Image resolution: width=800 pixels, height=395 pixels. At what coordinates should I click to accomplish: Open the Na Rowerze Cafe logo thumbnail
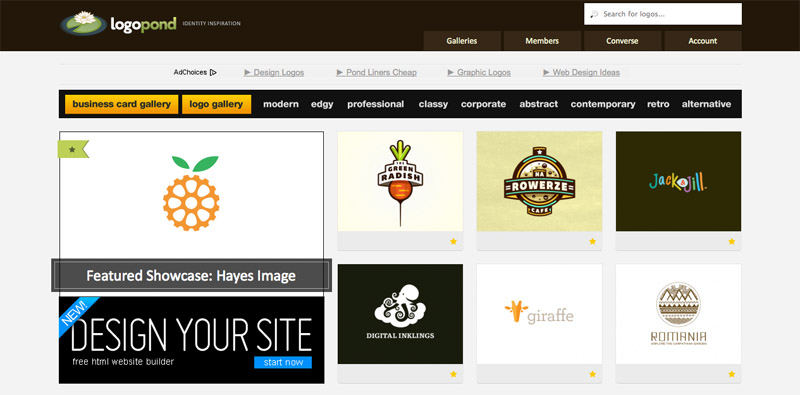click(x=539, y=181)
